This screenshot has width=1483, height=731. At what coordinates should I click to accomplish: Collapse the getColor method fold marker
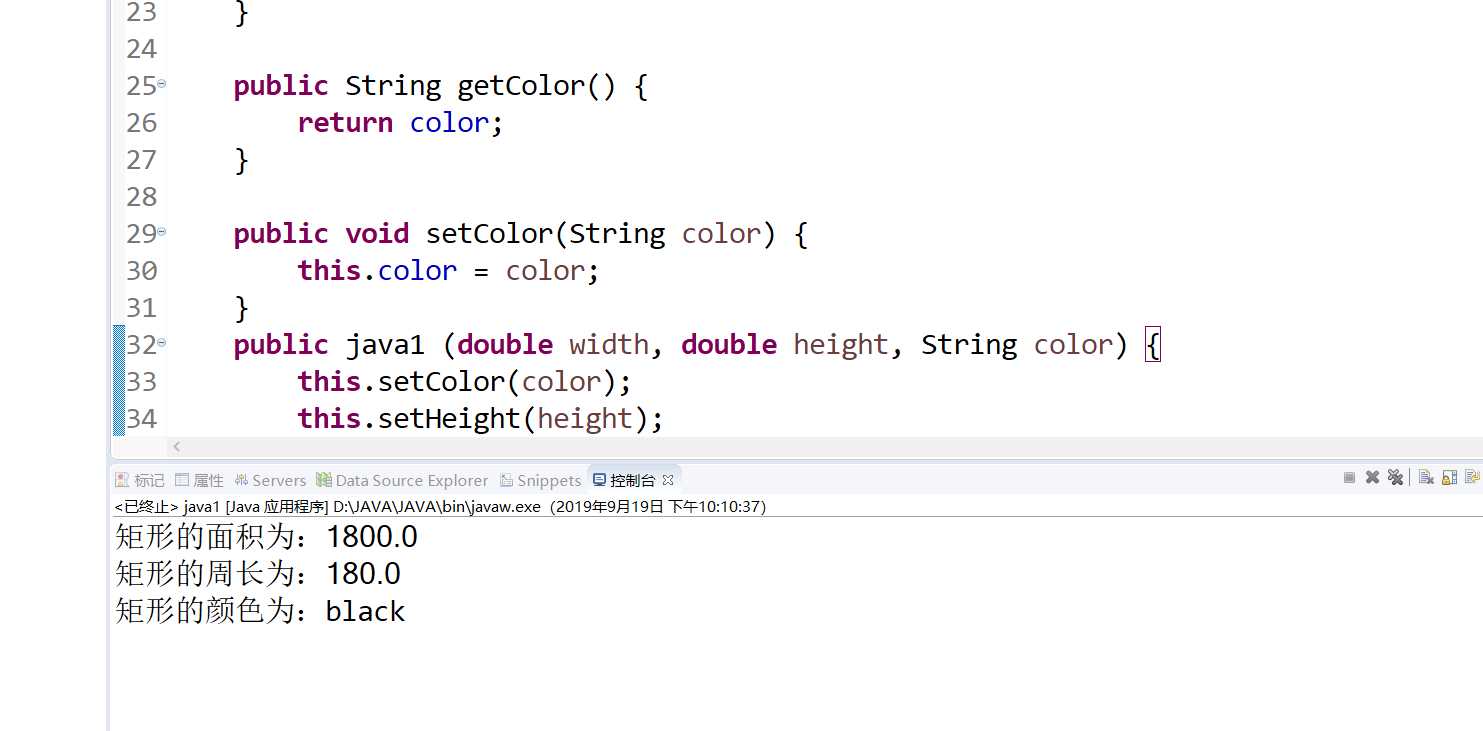coord(161,85)
